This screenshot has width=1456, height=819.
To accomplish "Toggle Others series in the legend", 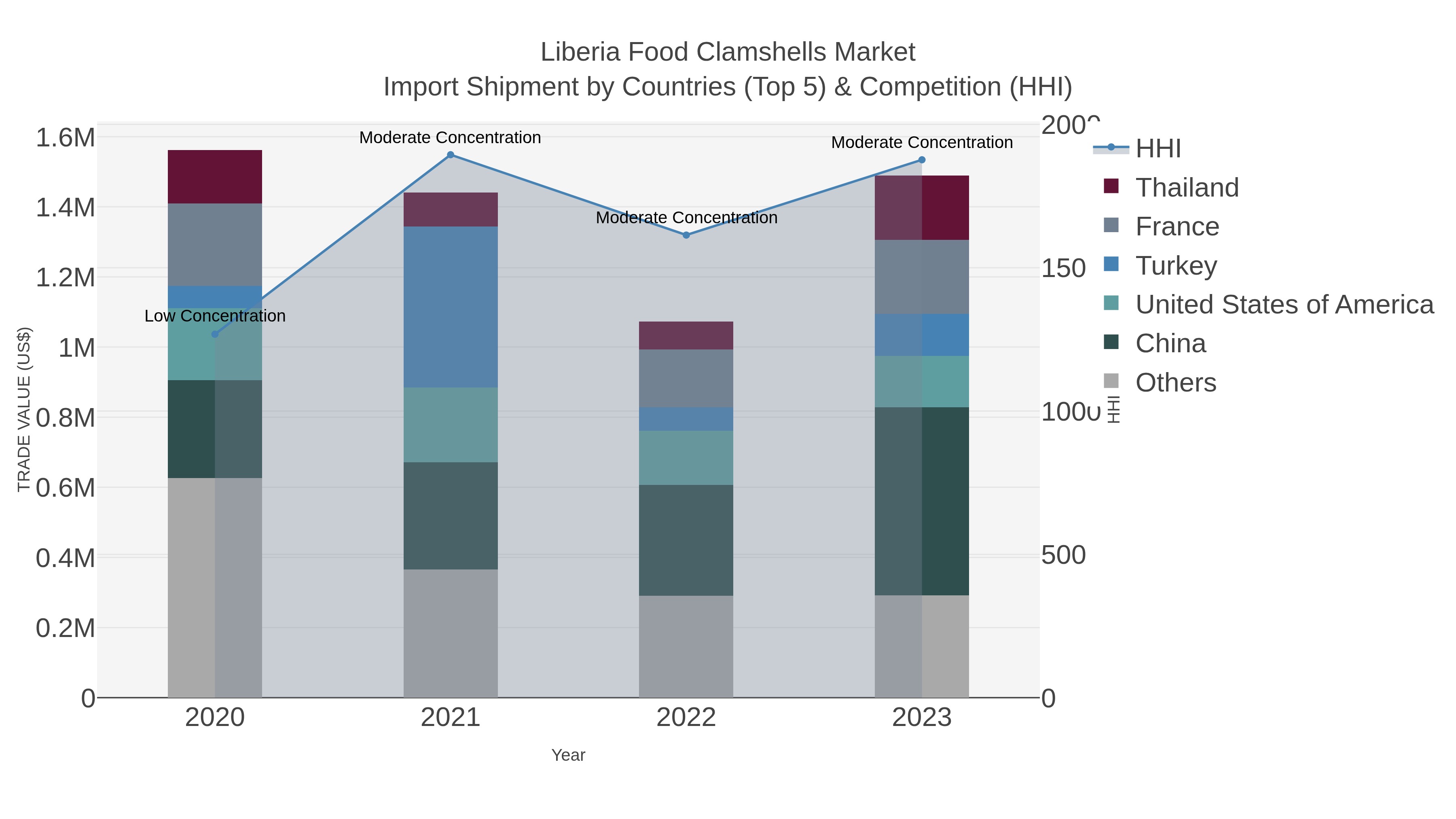I will [1160, 383].
